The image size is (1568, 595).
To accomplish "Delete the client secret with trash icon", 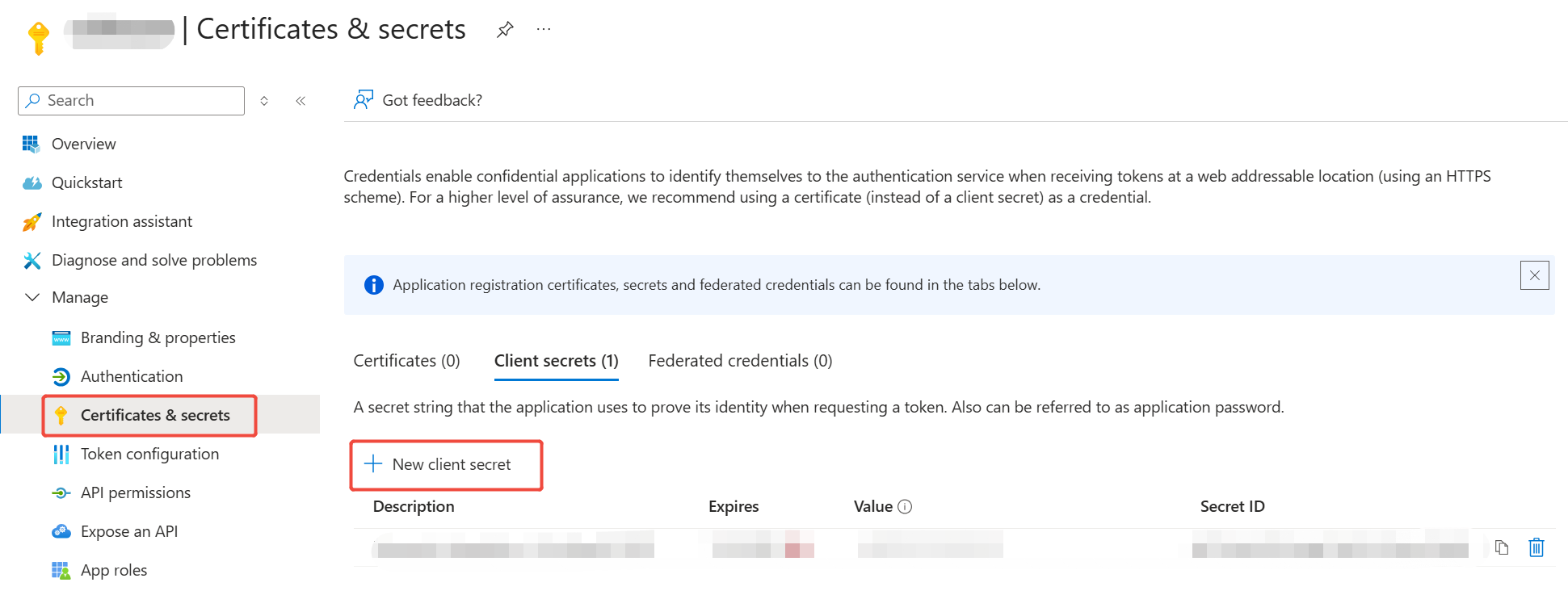I will [x=1536, y=547].
